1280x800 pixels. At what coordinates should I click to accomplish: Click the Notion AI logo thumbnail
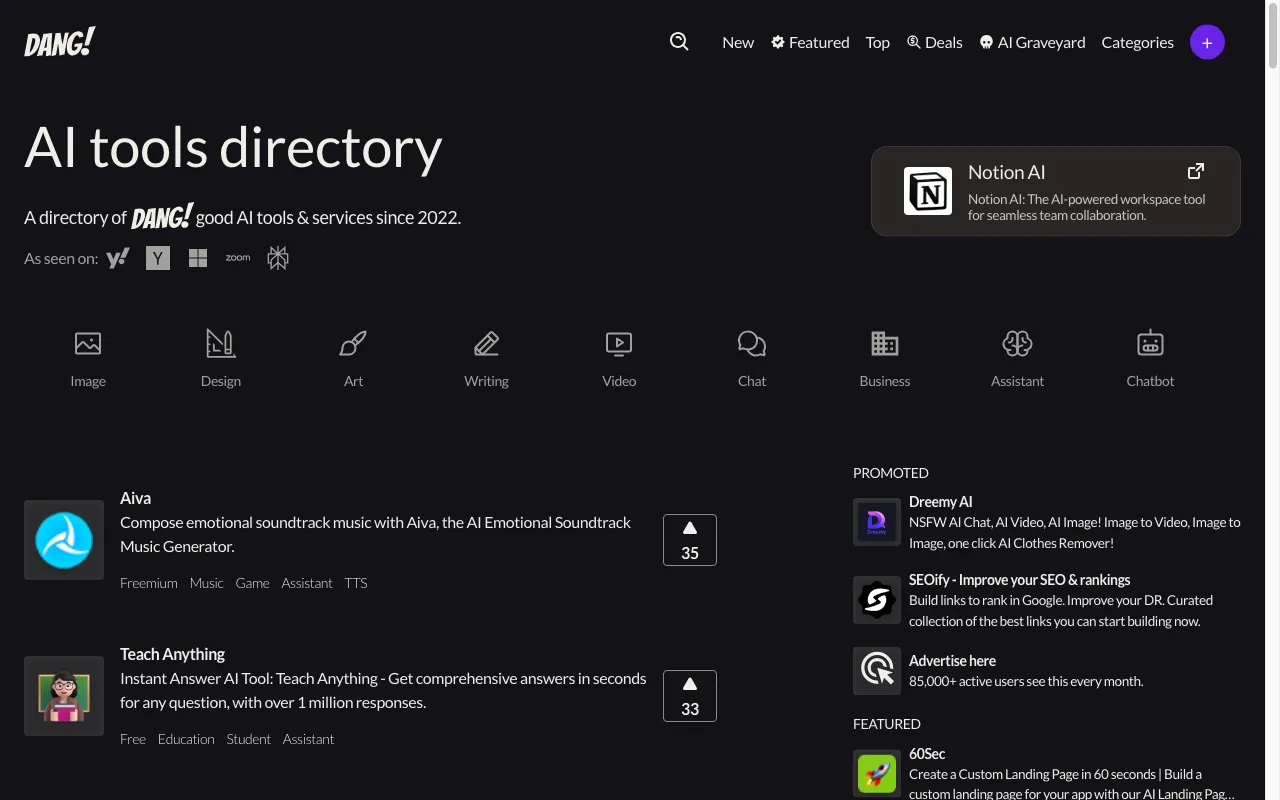tap(928, 191)
